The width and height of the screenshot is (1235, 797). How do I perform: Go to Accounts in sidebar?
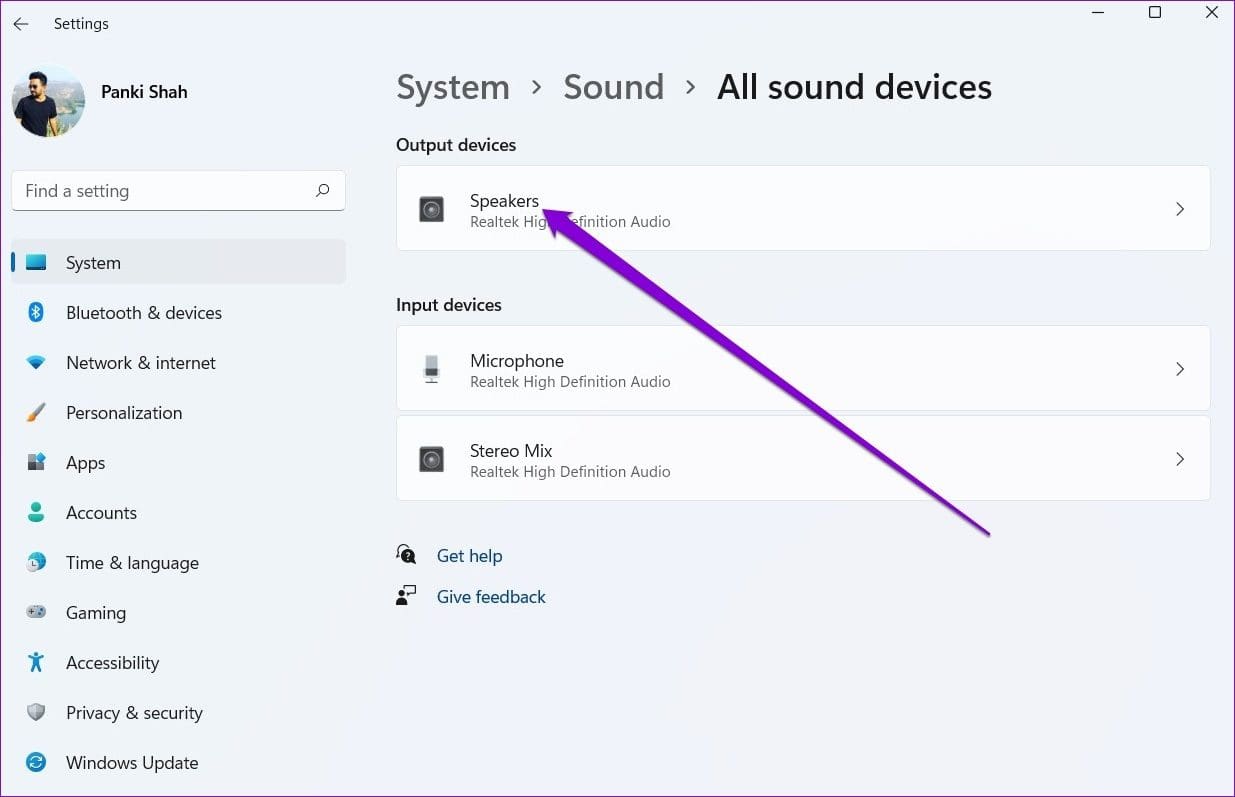point(101,513)
